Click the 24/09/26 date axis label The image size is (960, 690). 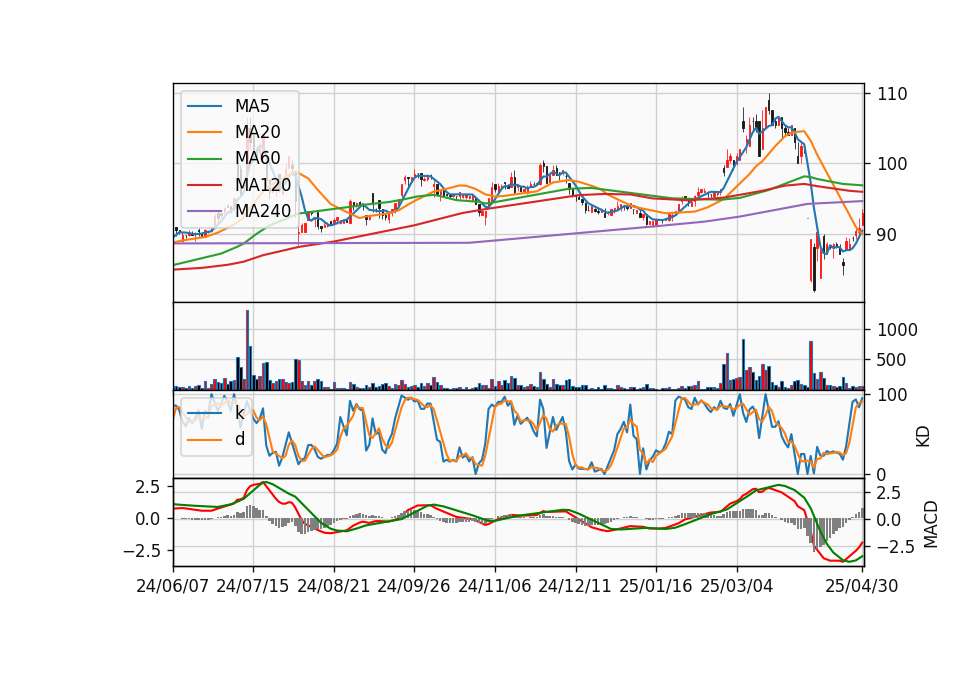coord(414,586)
